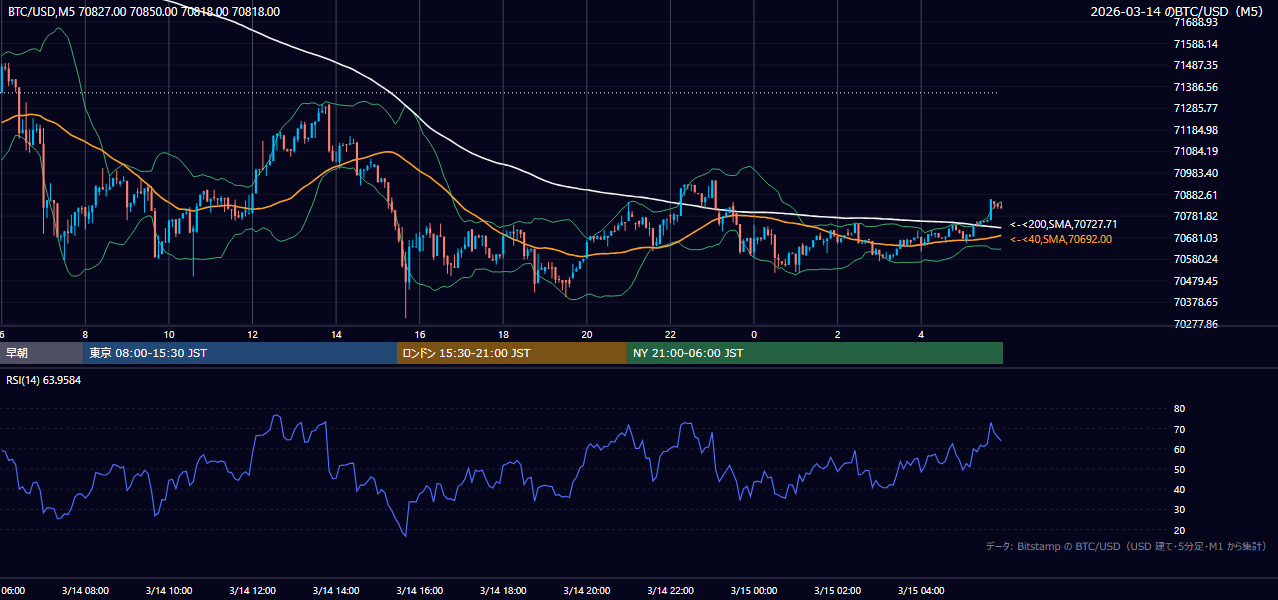Image resolution: width=1278 pixels, height=600 pixels.
Task: Click the bottom time label 3/14 12:00
Action: coord(252,591)
